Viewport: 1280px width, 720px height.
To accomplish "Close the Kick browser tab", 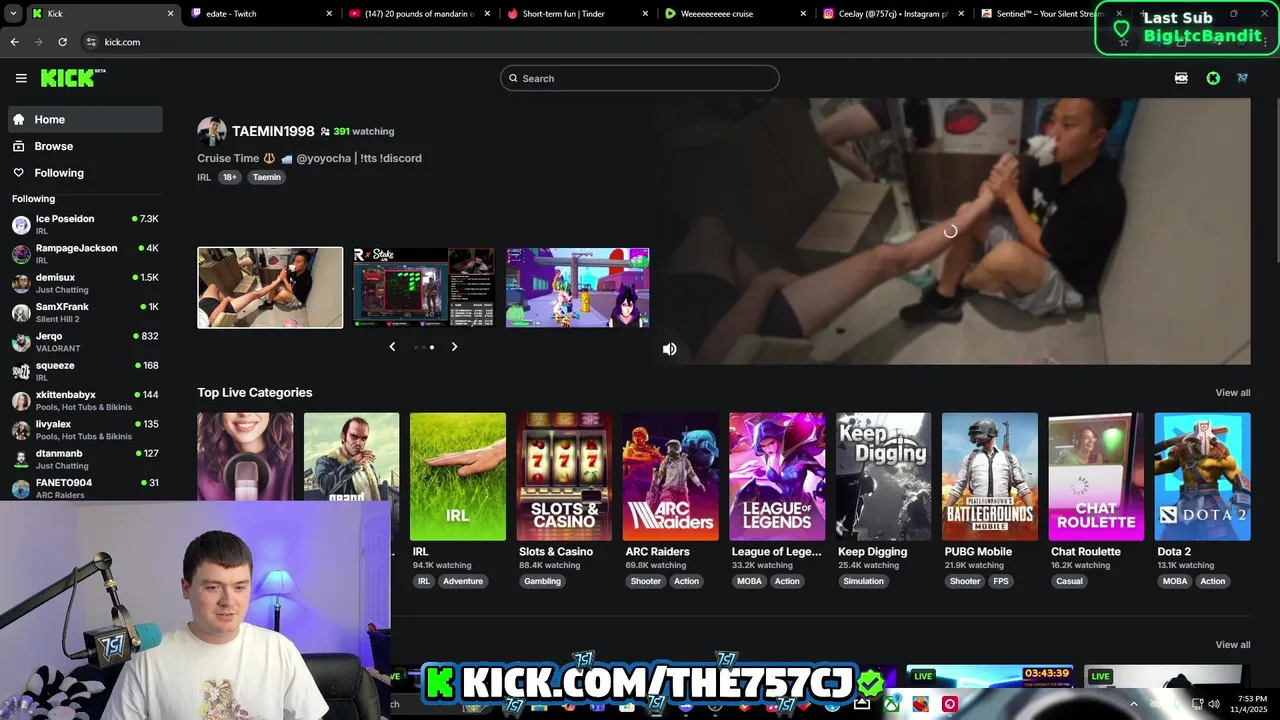I will coord(170,14).
